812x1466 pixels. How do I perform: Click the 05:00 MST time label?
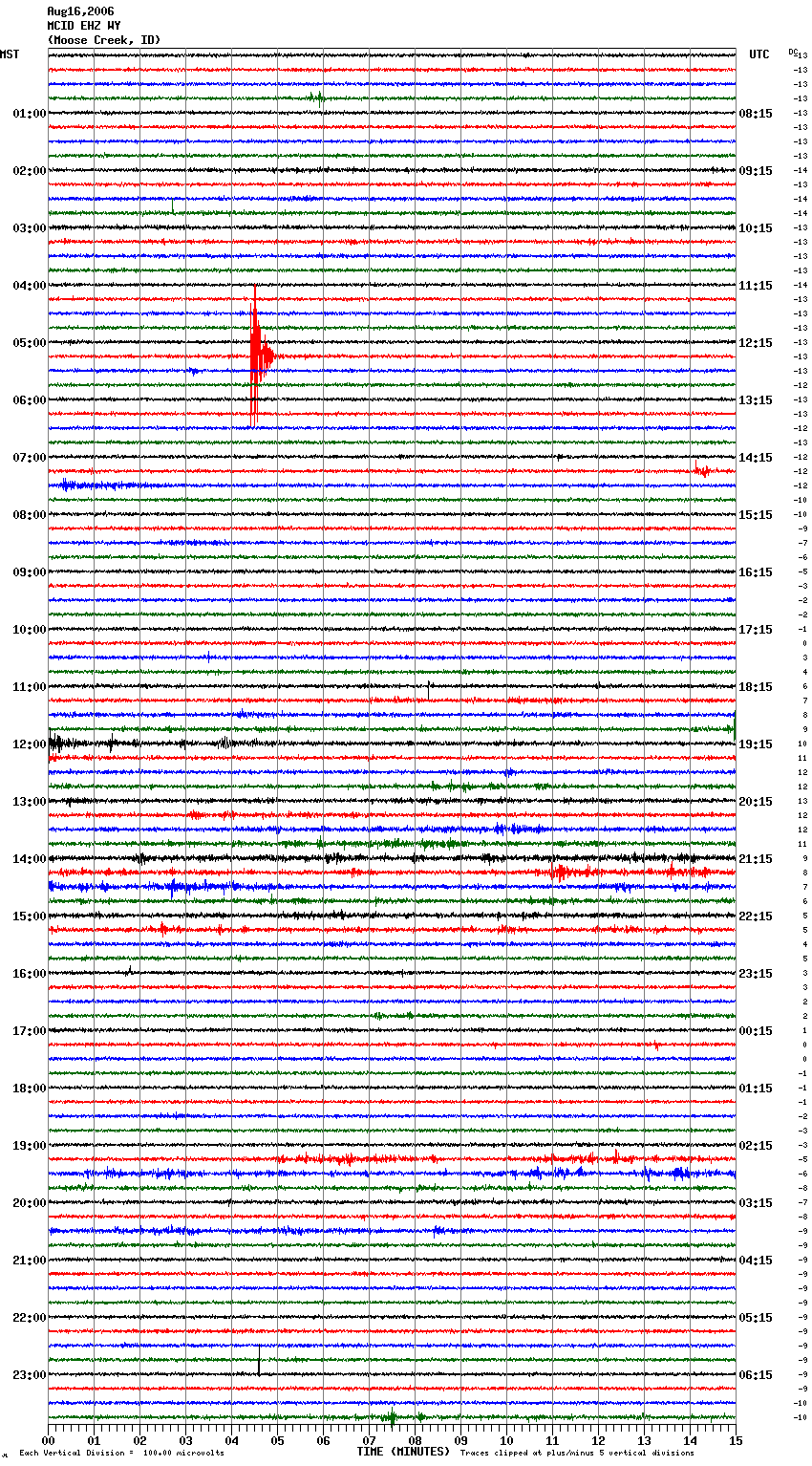(x=30, y=343)
